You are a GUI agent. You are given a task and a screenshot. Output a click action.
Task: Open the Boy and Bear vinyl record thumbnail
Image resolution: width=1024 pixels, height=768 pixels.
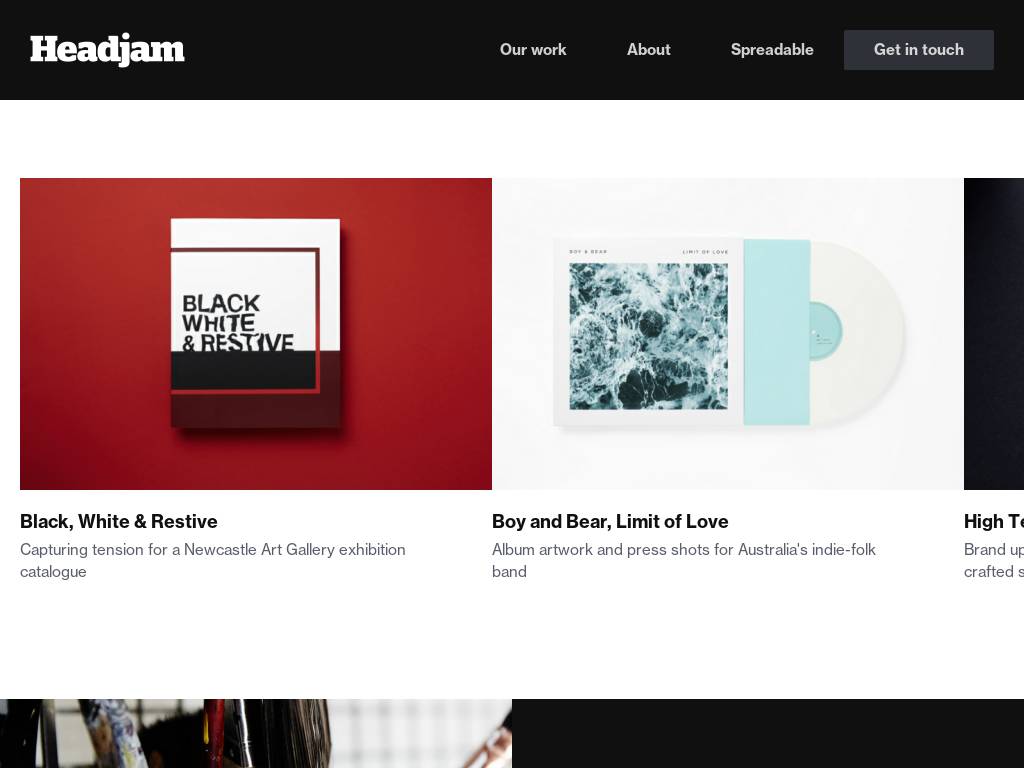point(728,334)
